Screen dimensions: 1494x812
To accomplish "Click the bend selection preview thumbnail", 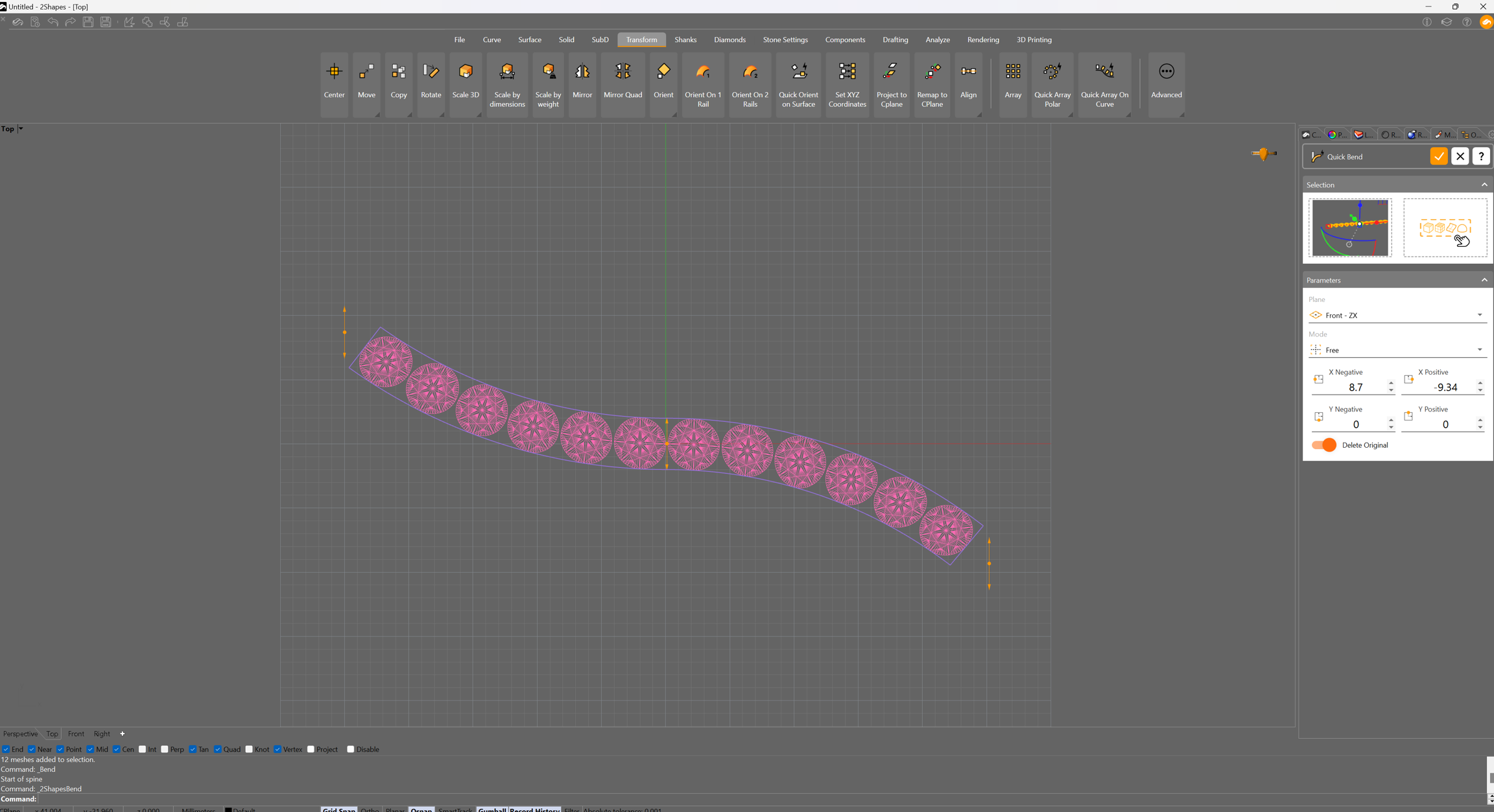I will coord(1349,228).
